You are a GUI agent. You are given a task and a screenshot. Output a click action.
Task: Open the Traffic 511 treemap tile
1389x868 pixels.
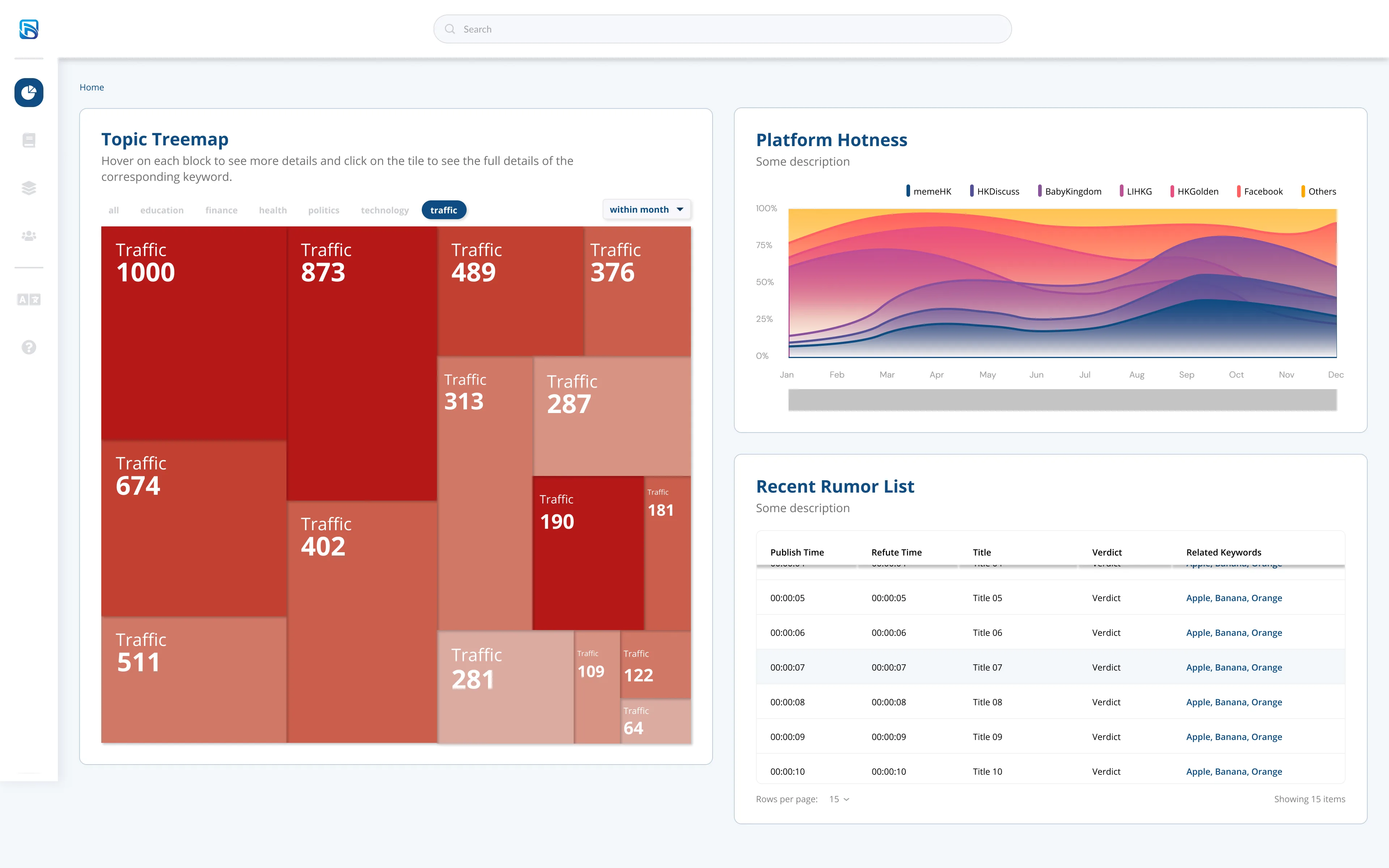(194, 680)
